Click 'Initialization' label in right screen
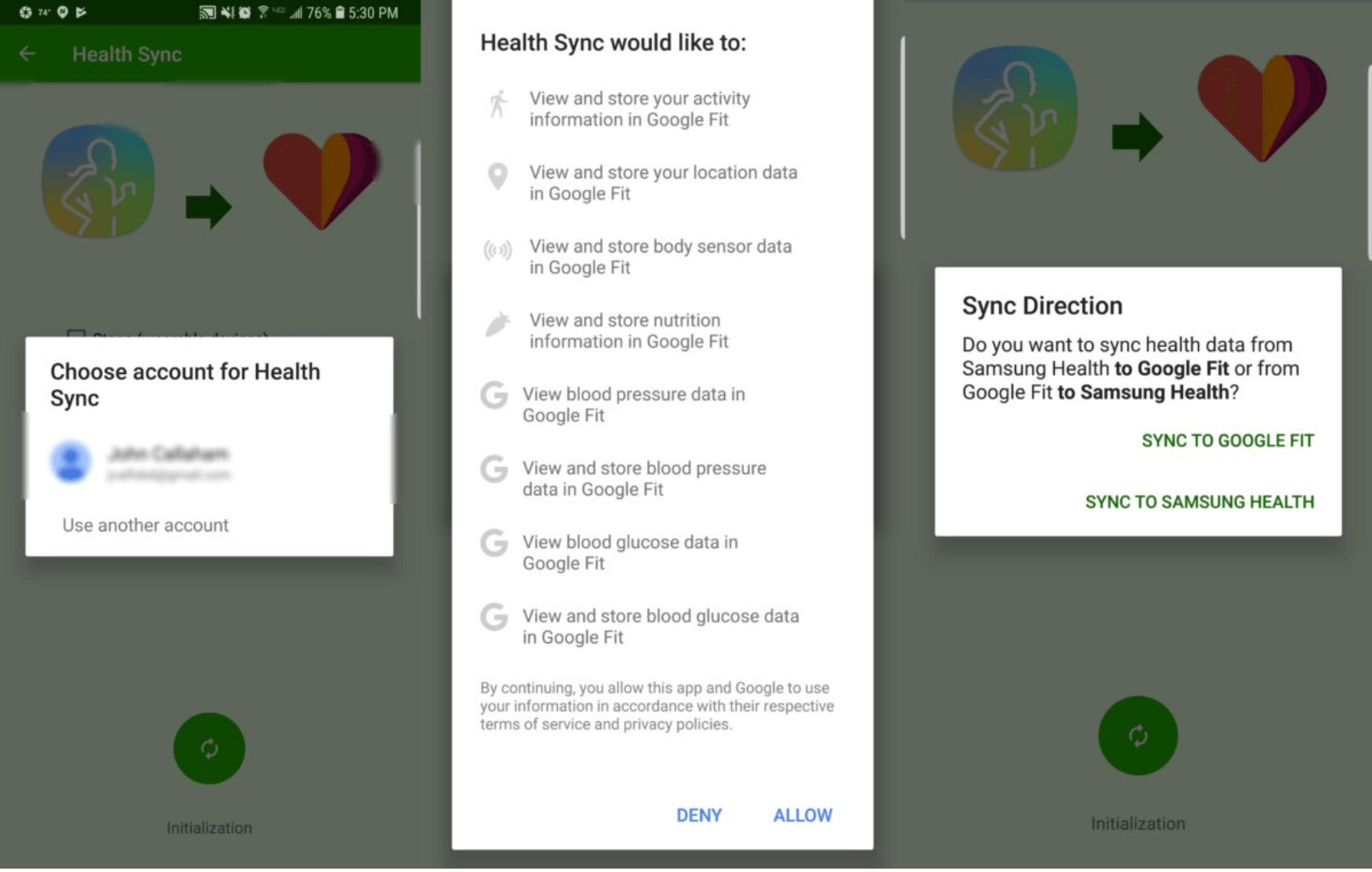Screen dimensions: 1372x872 pyautogui.click(x=1138, y=824)
